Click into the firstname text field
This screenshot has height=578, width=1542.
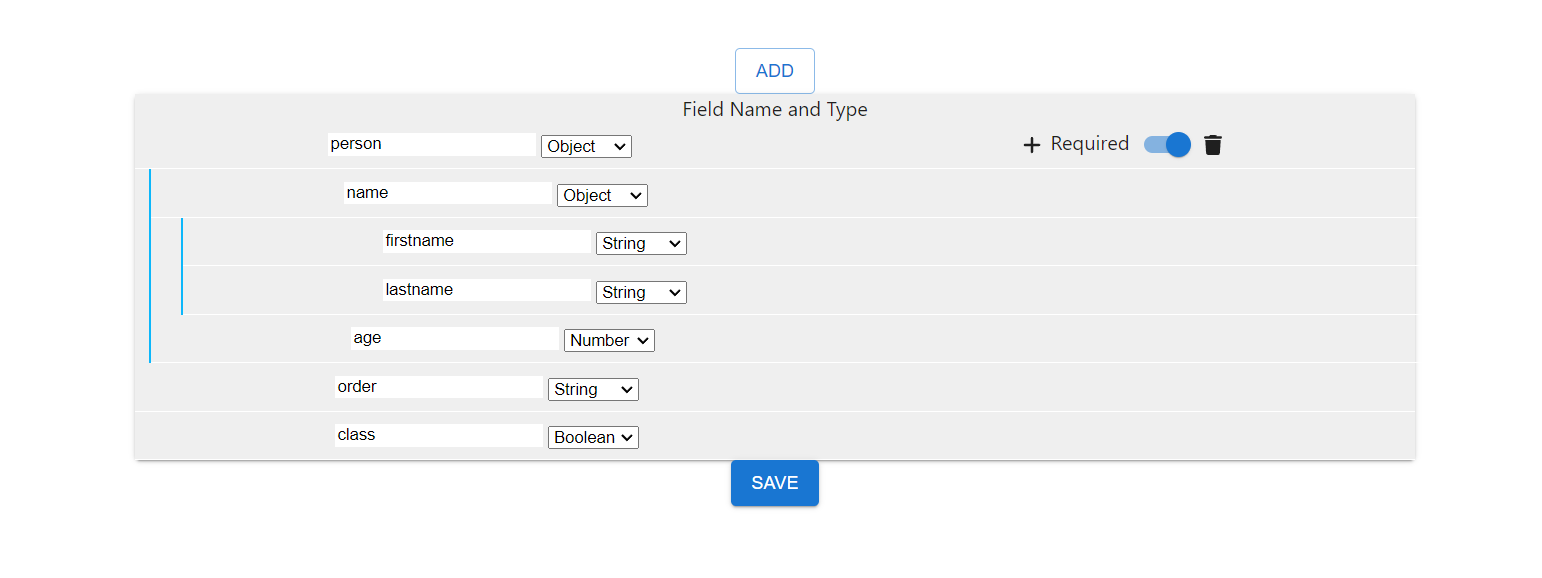coord(487,241)
